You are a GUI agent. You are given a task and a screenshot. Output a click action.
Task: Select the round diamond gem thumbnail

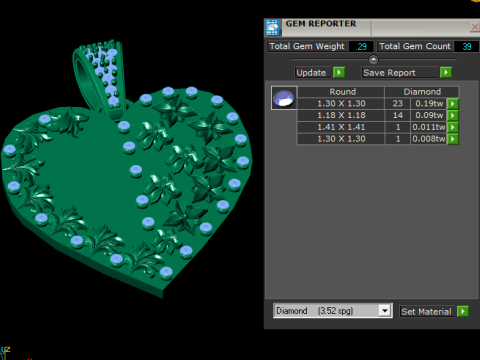coord(284,98)
